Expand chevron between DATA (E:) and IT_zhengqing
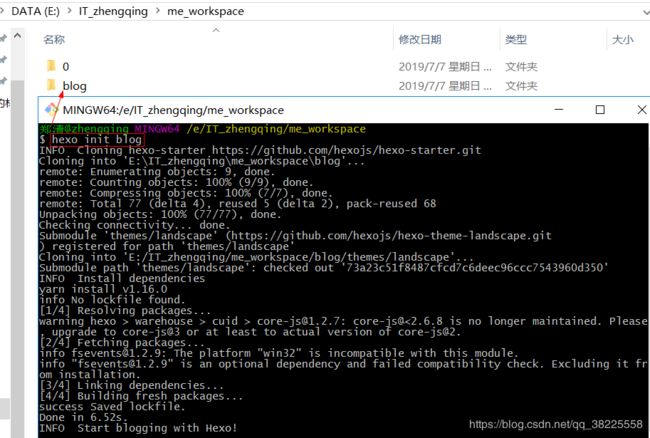Screen dimensions: 650x438 (x=70, y=11)
